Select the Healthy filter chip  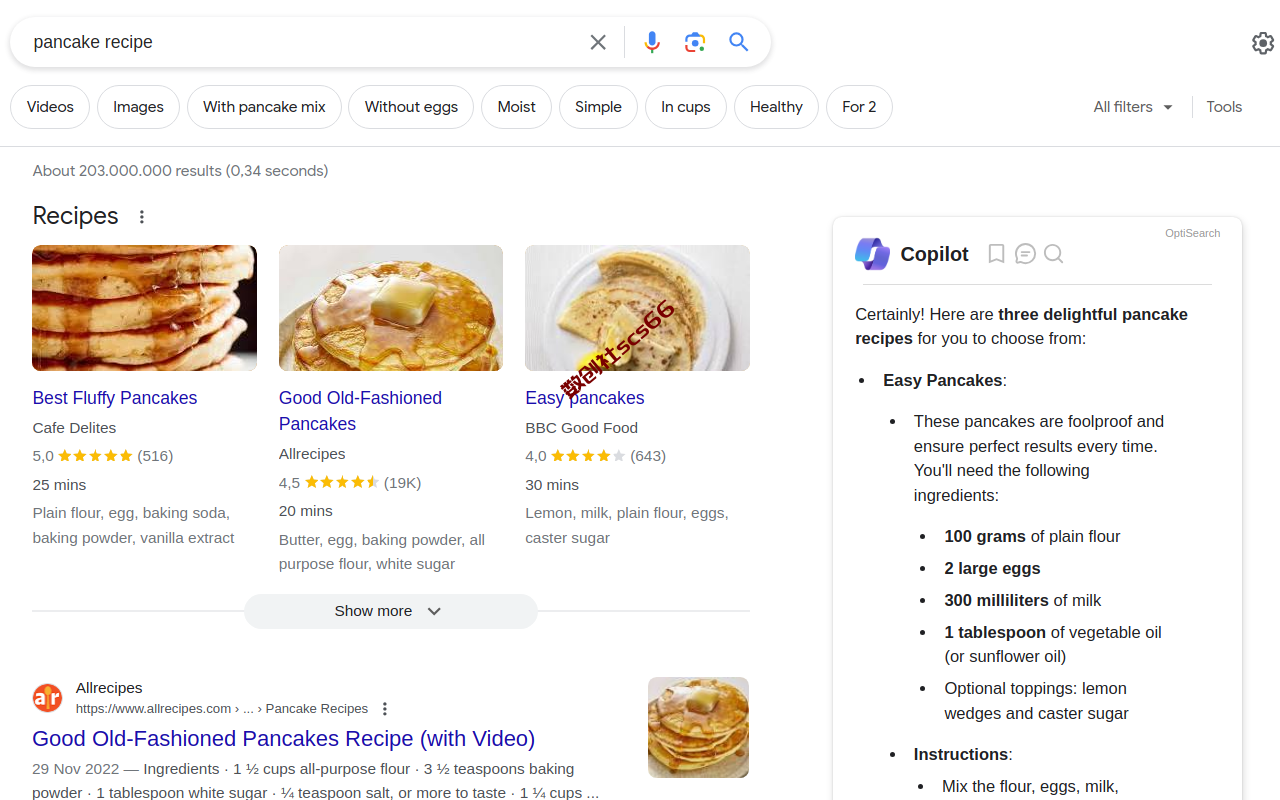coord(776,107)
